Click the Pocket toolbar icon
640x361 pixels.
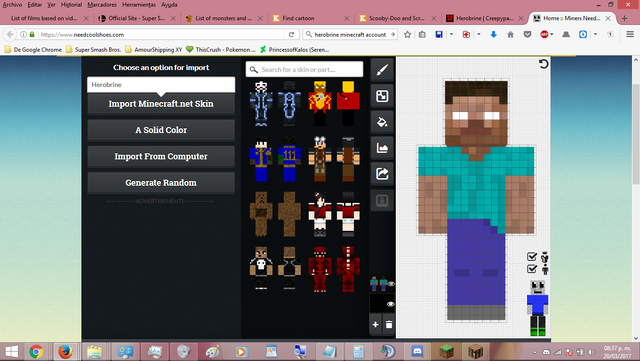point(527,35)
